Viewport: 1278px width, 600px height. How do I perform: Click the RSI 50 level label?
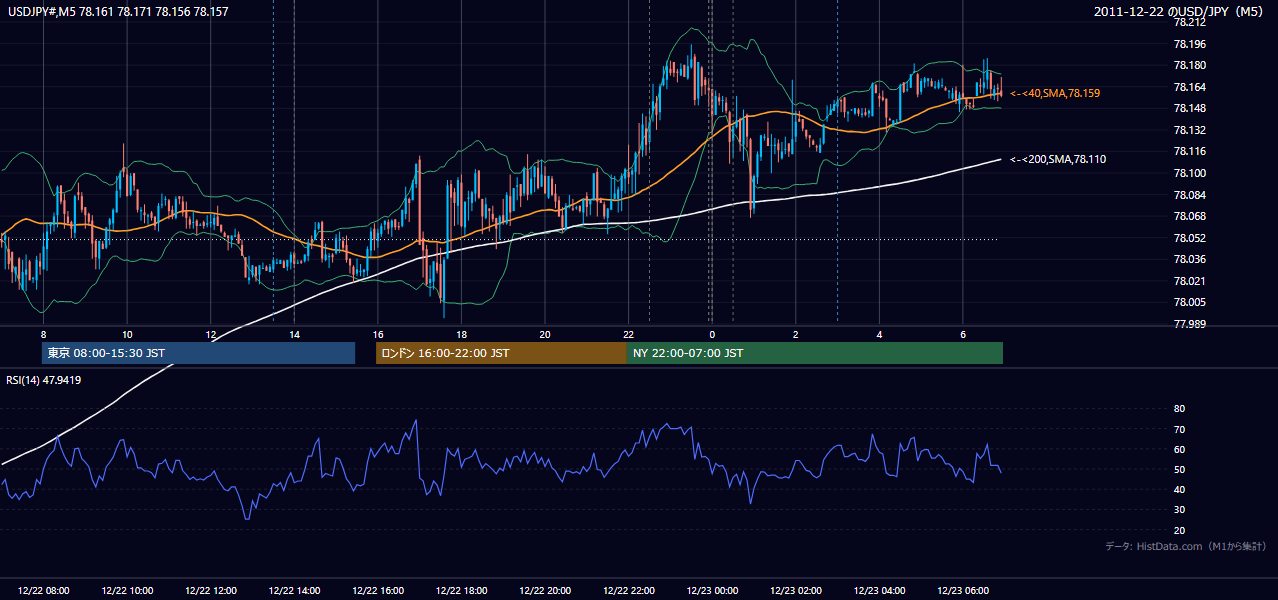pos(1180,469)
